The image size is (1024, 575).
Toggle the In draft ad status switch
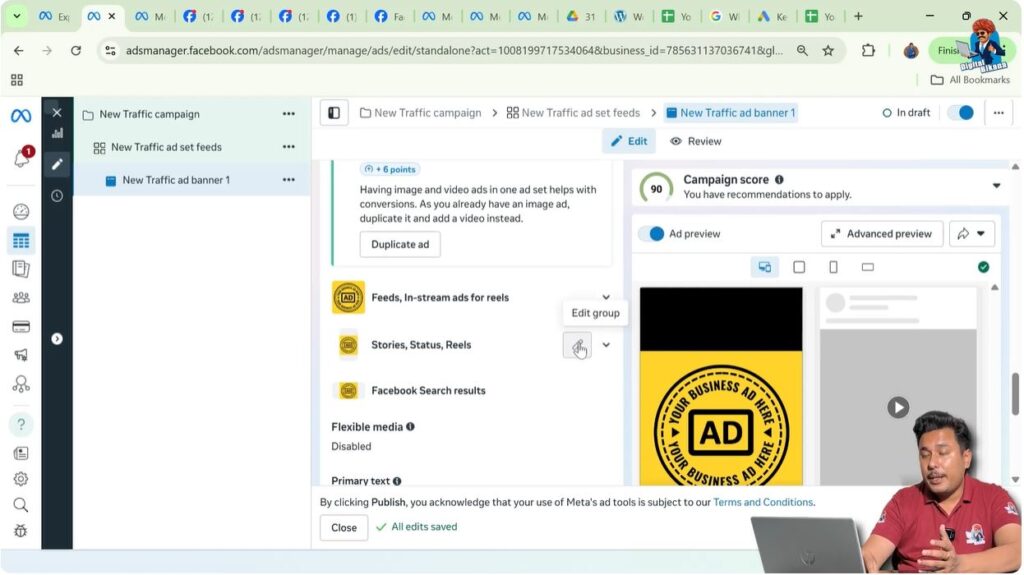point(960,113)
